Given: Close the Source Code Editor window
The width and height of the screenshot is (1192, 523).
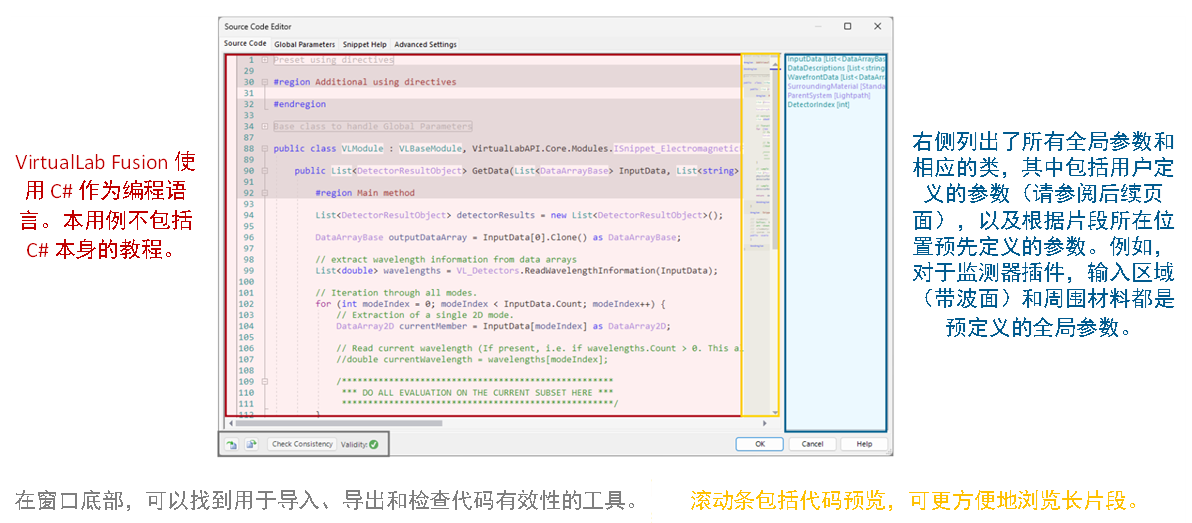Looking at the screenshot, I should (x=877, y=26).
